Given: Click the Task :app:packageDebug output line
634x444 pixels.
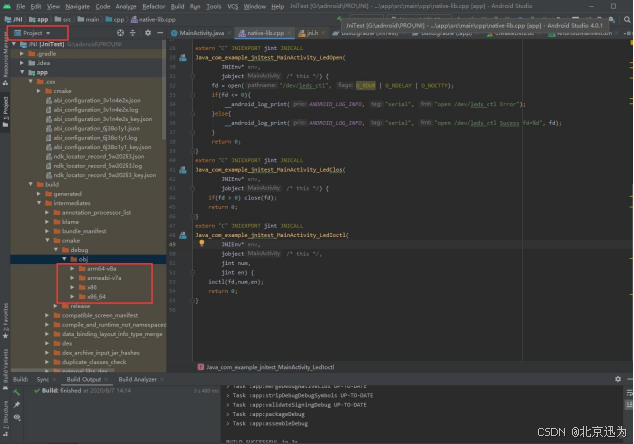Looking at the screenshot, I should click(266, 414).
